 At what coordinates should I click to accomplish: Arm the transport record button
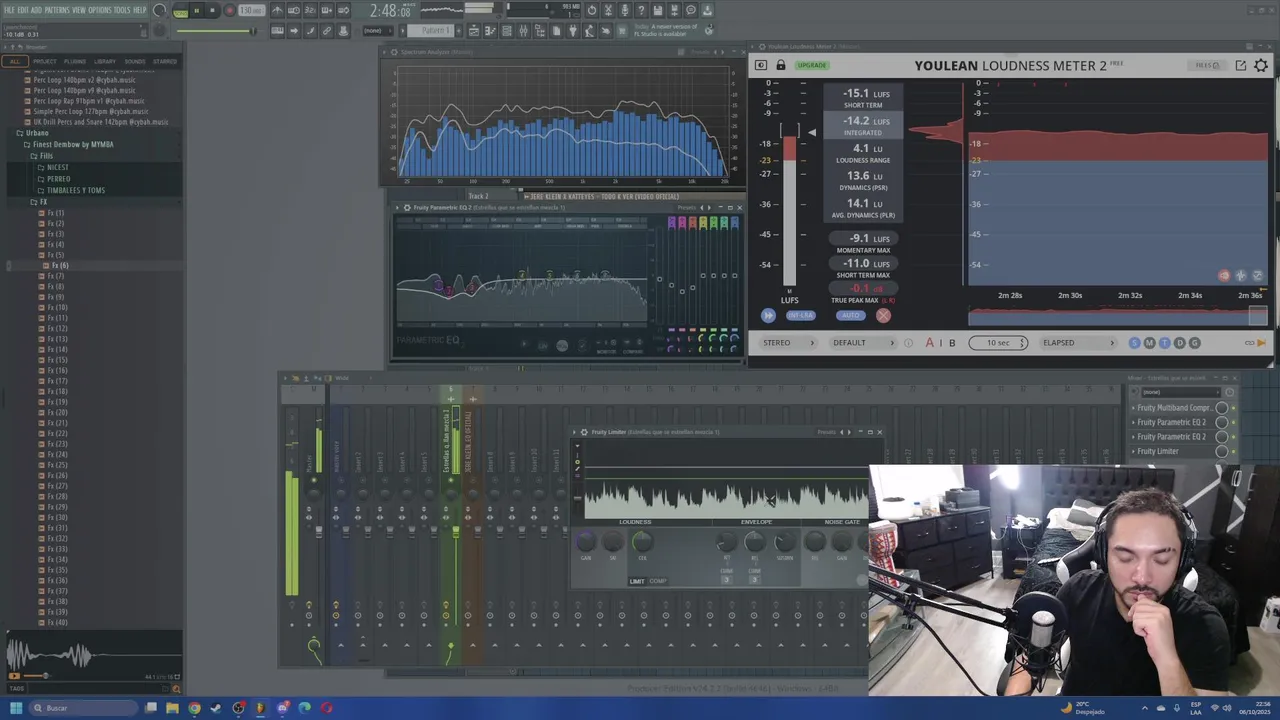click(229, 11)
